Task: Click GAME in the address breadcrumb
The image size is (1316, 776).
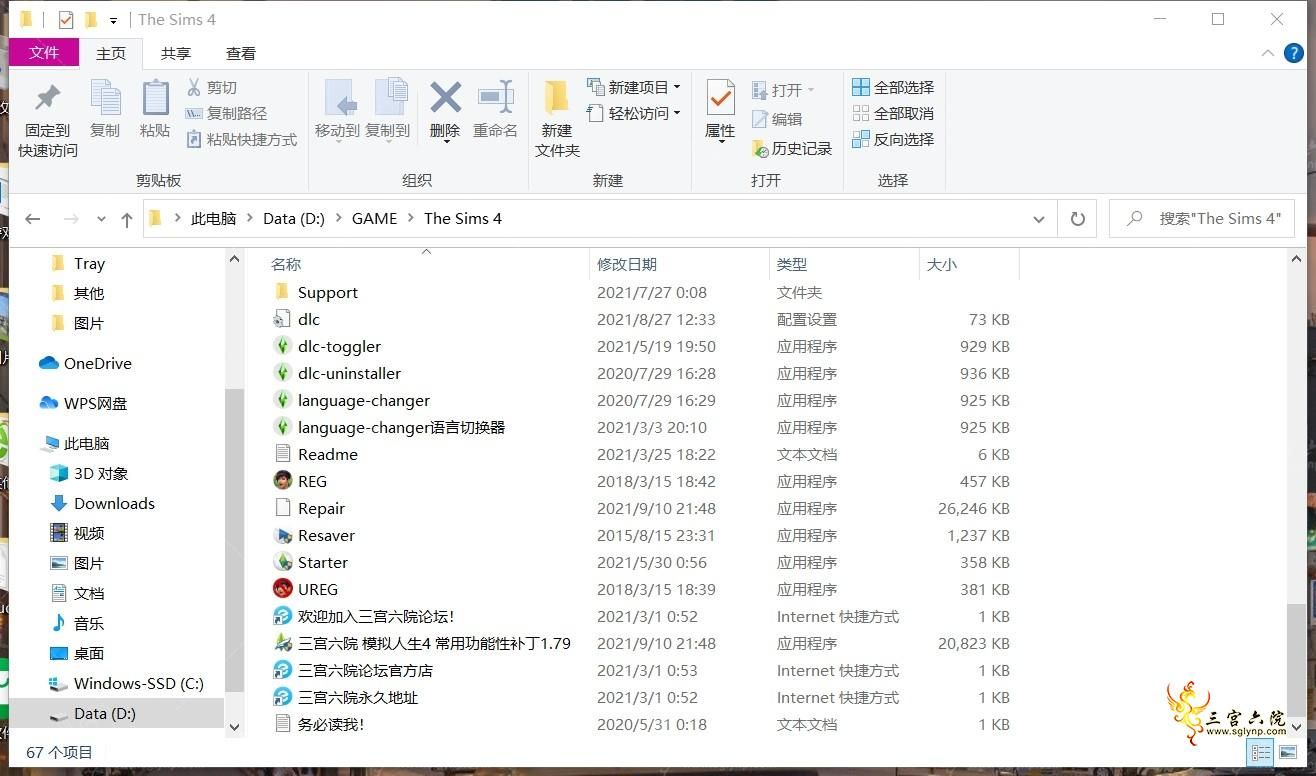Action: 374,219
